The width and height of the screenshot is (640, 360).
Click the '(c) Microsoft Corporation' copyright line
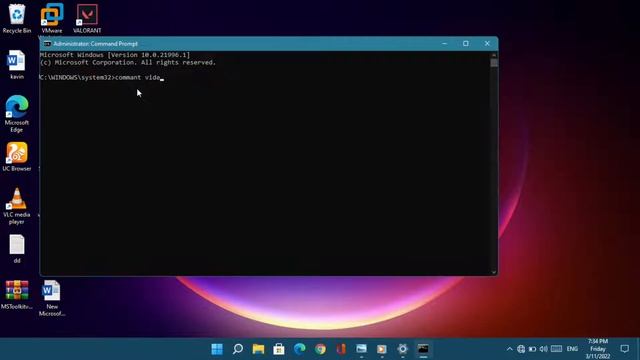pos(128,62)
